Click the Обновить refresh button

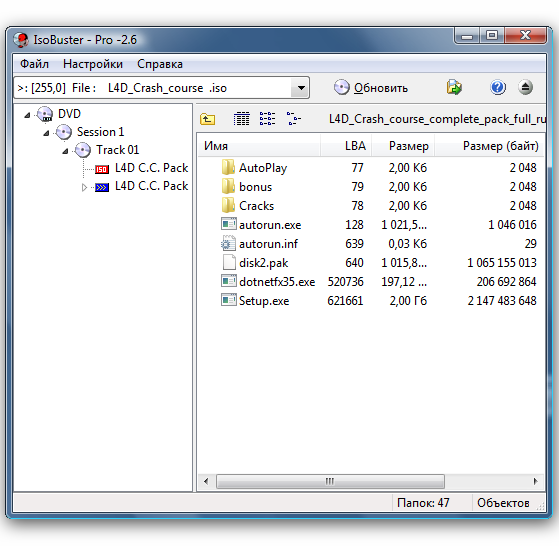point(371,88)
